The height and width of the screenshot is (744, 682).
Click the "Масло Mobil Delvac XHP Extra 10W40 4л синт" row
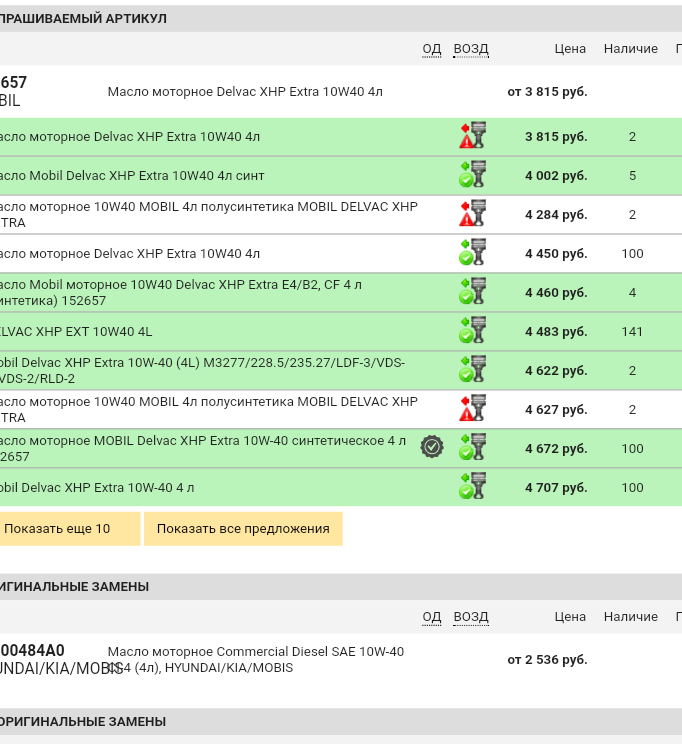(x=341, y=176)
